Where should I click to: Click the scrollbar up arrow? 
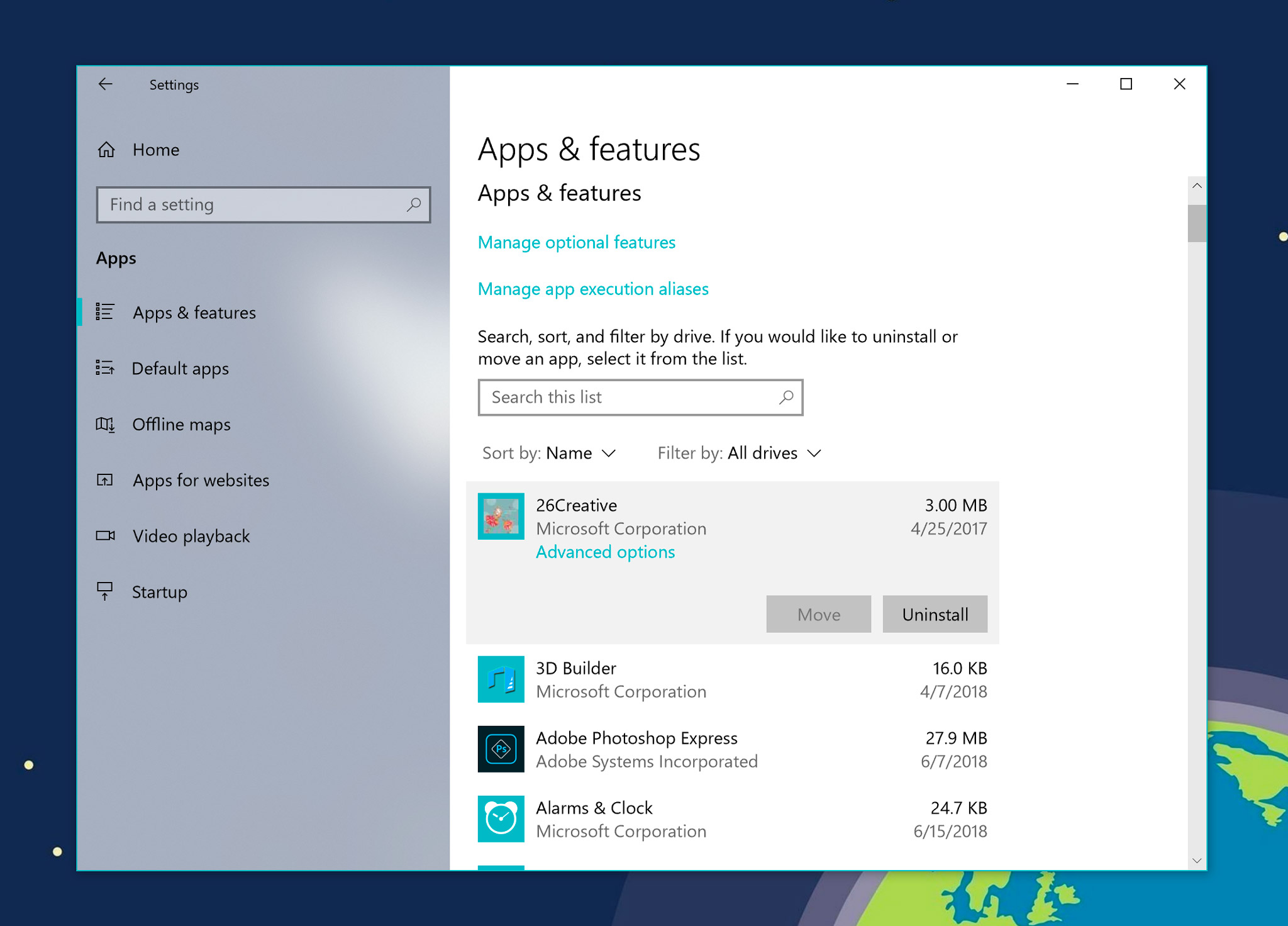tap(1197, 186)
